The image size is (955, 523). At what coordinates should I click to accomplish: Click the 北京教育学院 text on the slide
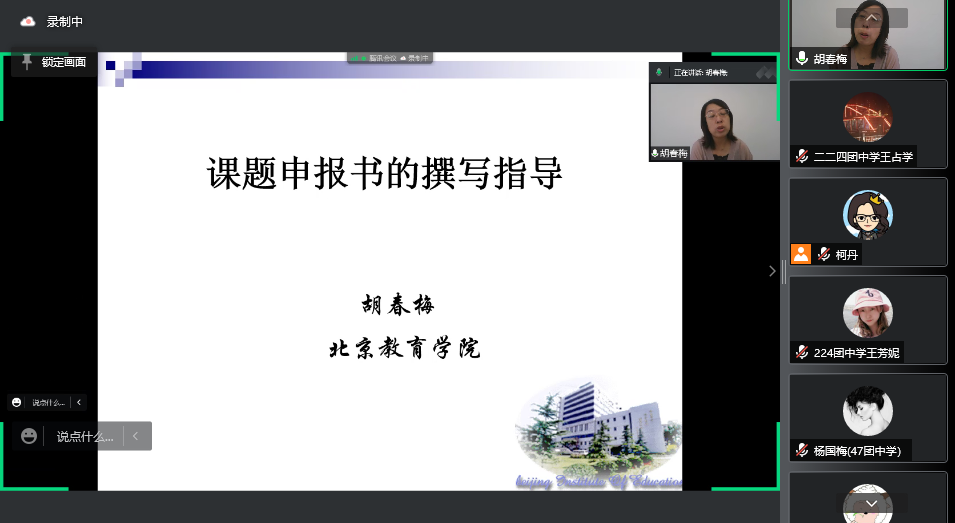(x=404, y=348)
